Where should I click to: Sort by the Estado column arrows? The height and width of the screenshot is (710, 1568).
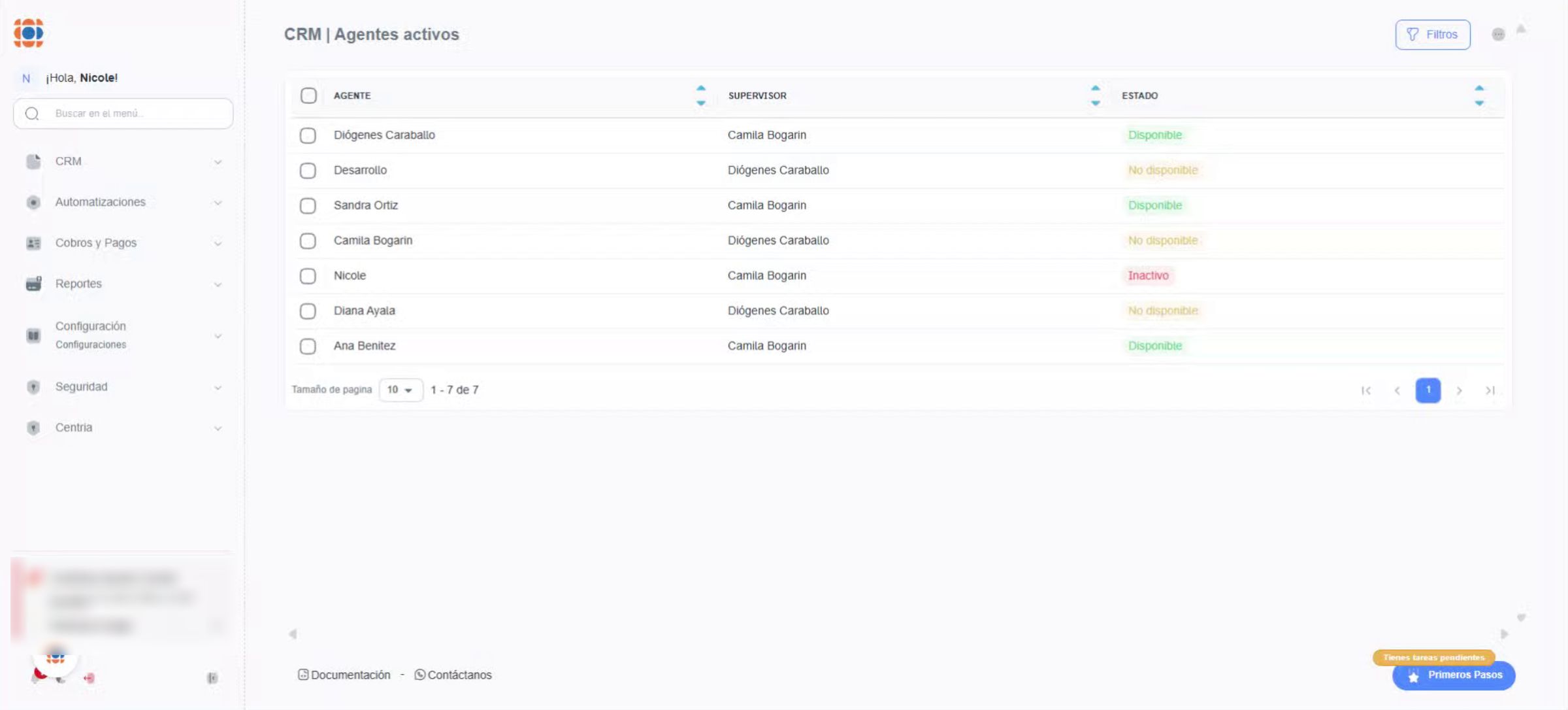(1478, 95)
